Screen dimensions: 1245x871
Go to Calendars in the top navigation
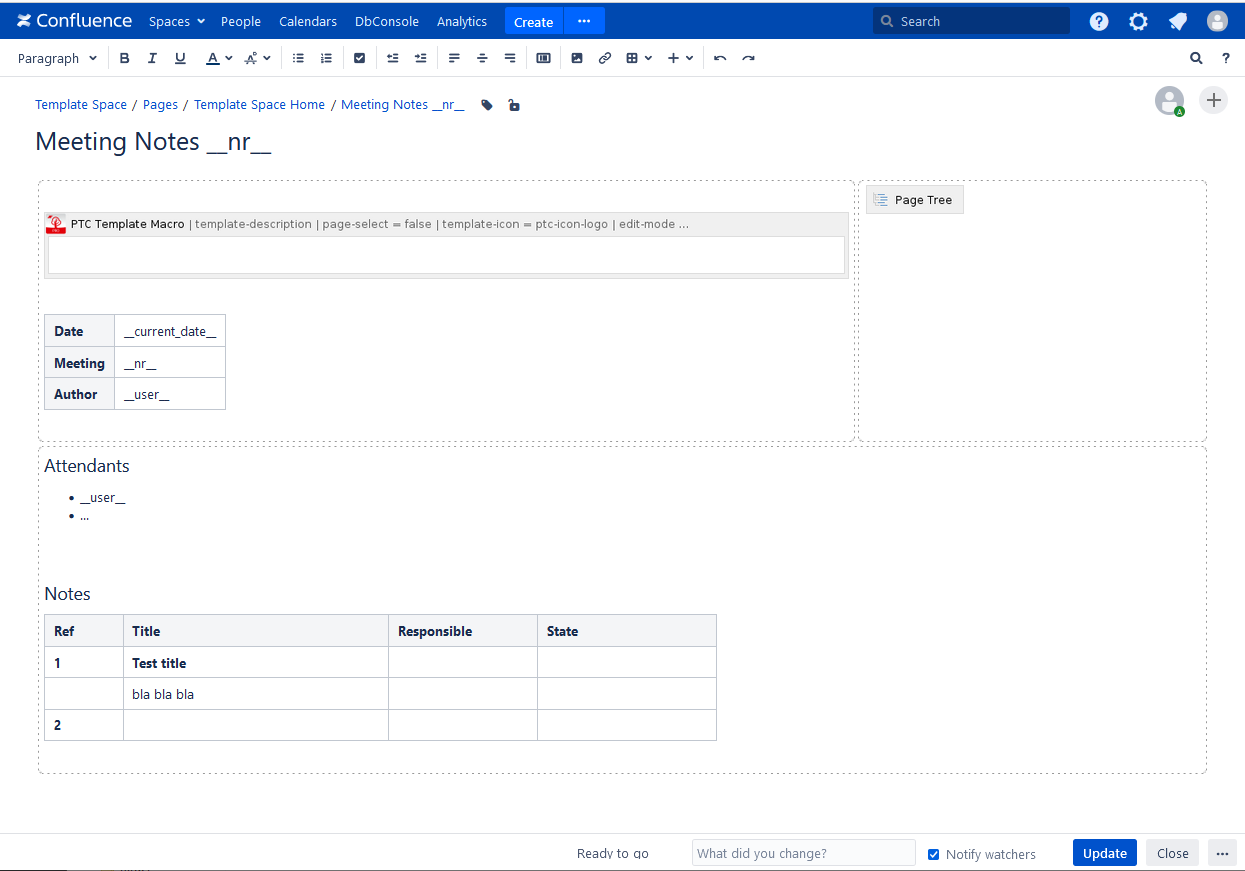point(308,21)
